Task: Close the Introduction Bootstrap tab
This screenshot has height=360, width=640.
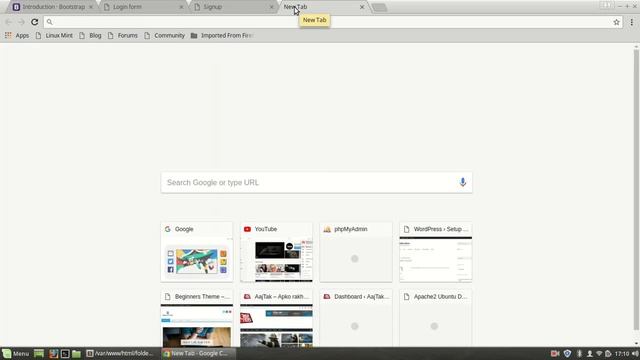Action: click(x=91, y=7)
